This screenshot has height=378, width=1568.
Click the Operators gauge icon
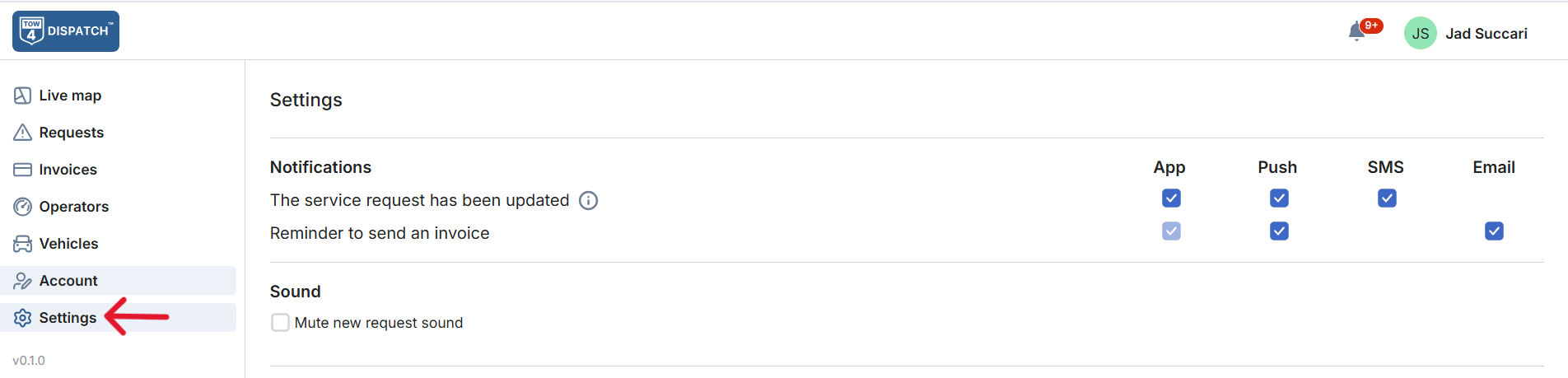(x=23, y=207)
